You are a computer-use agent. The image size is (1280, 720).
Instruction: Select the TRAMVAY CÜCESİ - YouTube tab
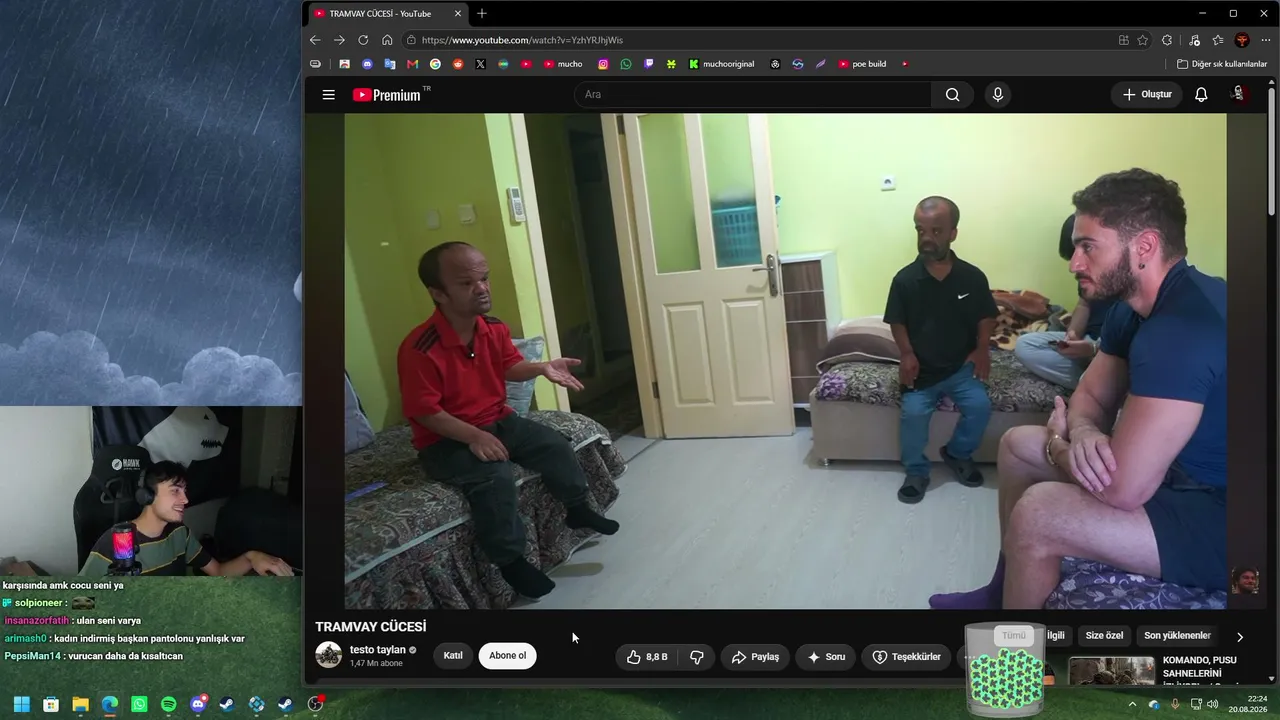click(x=387, y=13)
